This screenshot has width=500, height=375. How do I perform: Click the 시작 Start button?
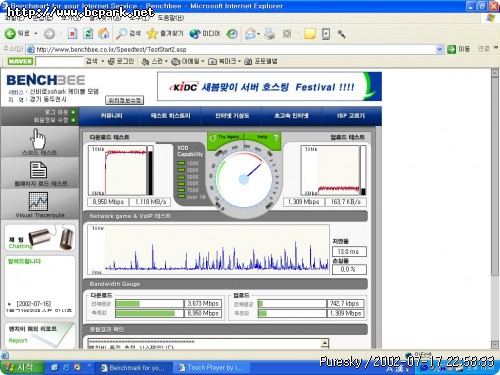[x=22, y=367]
